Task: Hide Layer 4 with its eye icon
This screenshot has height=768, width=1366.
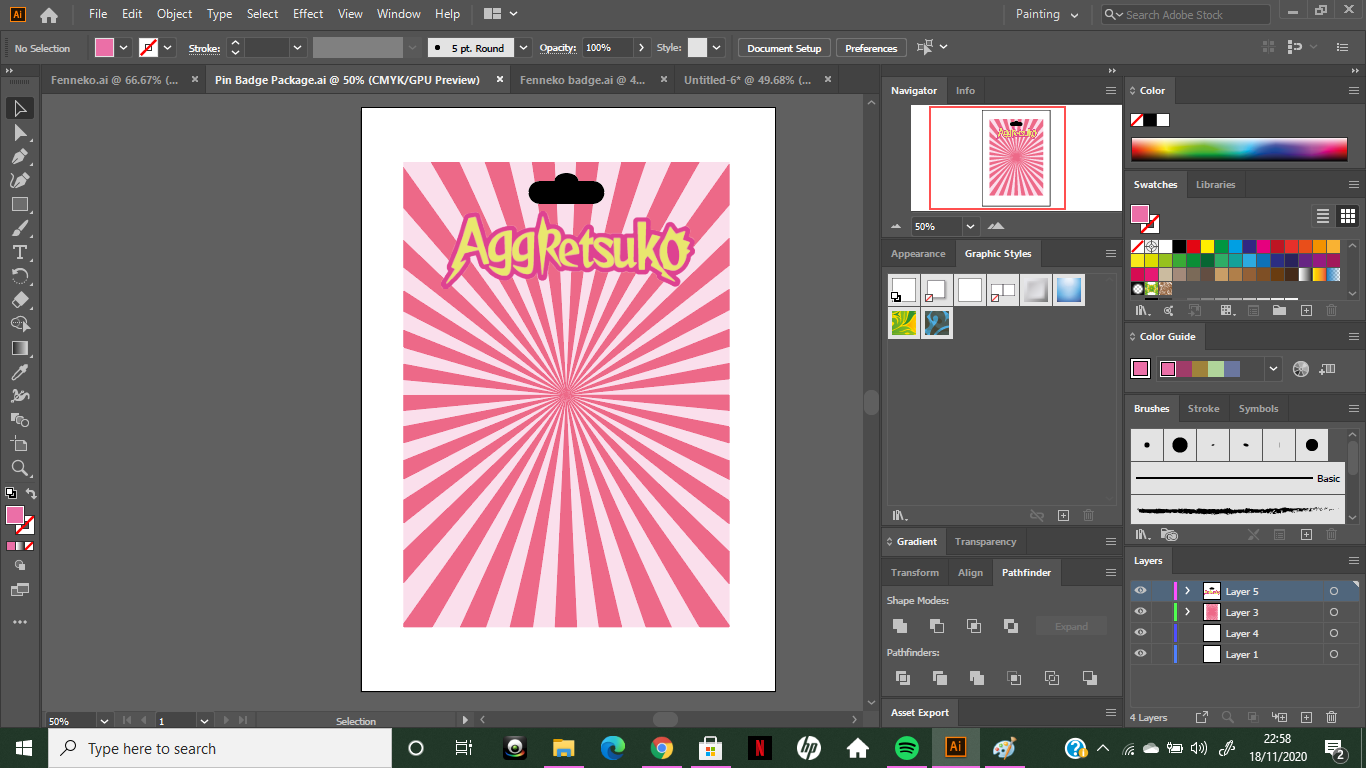Action: click(1140, 633)
